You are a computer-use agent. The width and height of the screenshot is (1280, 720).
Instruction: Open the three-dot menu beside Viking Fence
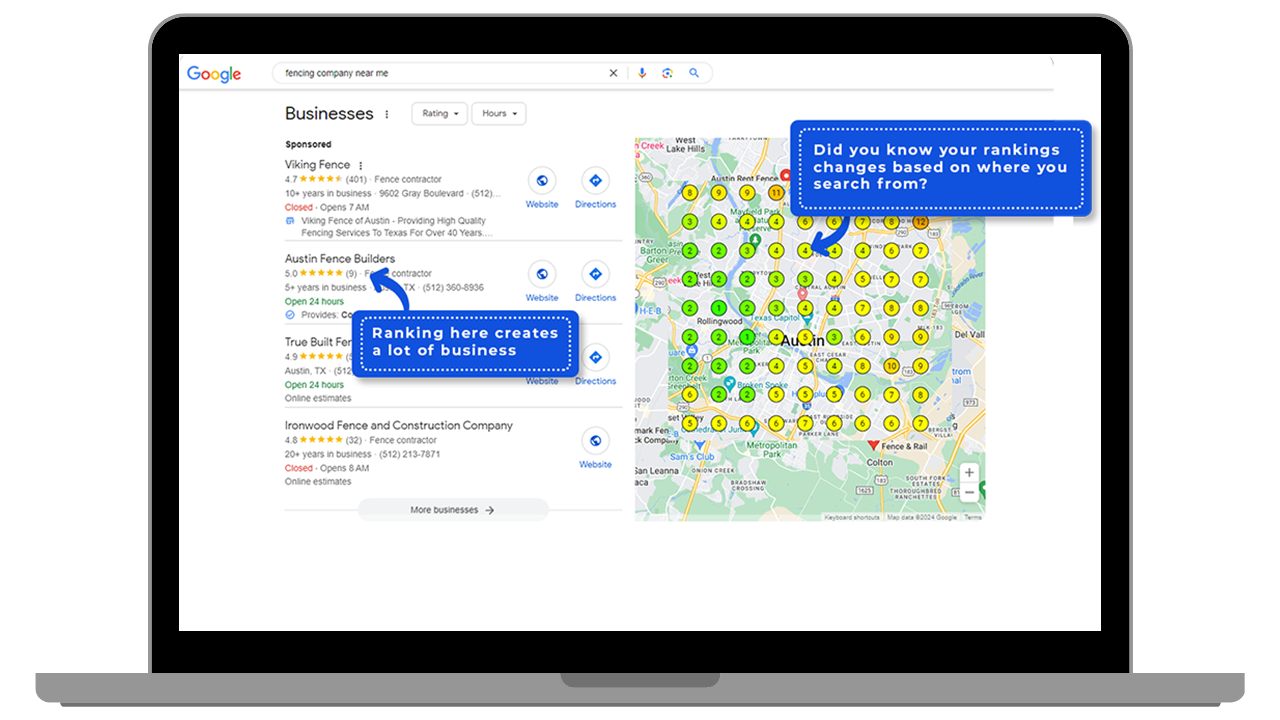pos(361,165)
